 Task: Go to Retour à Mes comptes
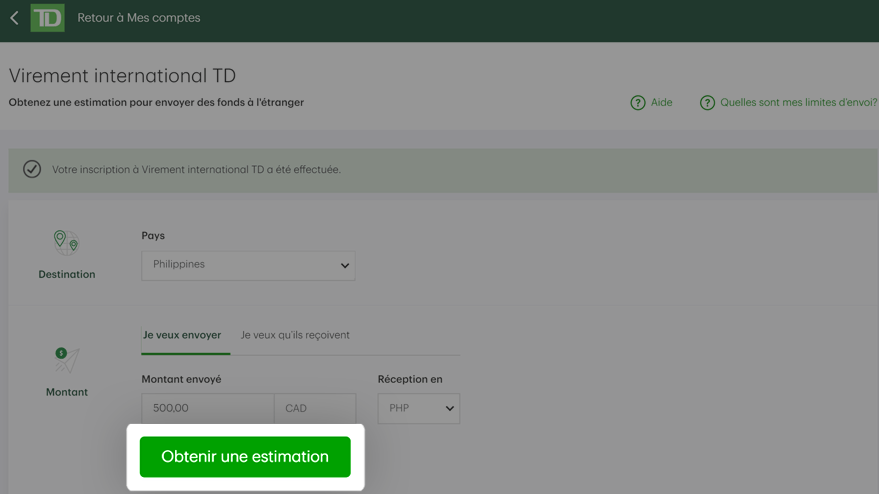(x=138, y=18)
